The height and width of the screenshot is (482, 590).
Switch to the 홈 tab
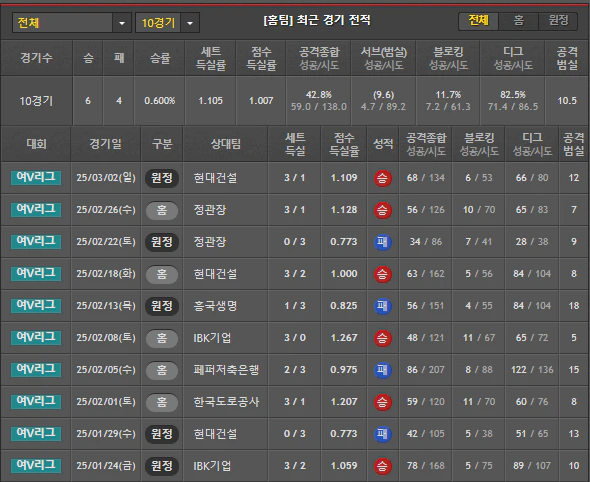(x=519, y=21)
